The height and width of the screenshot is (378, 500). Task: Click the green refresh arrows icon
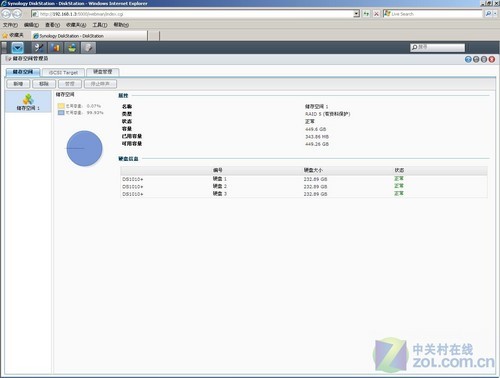(x=366, y=14)
